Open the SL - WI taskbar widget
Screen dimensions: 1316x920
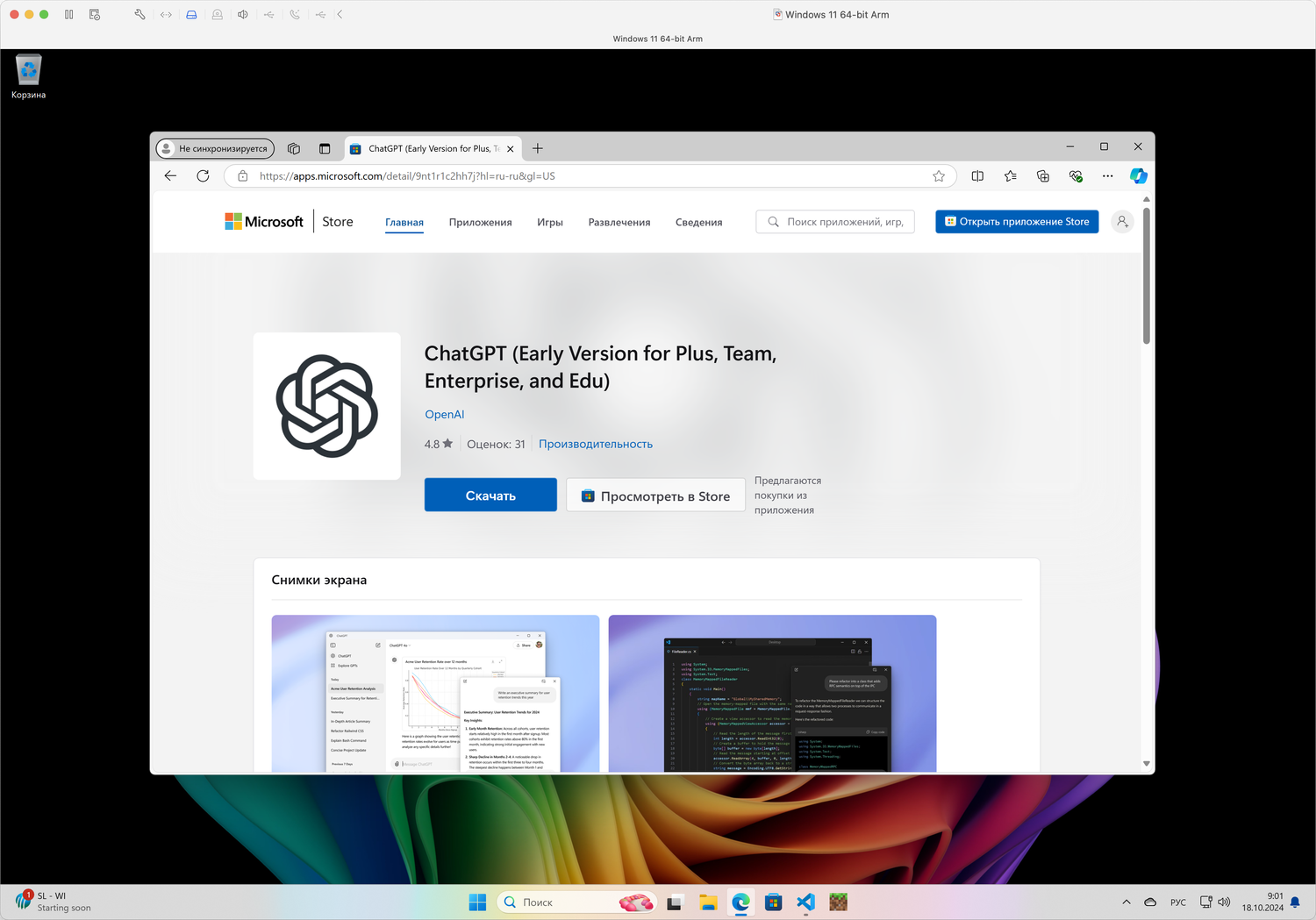click(x=54, y=902)
